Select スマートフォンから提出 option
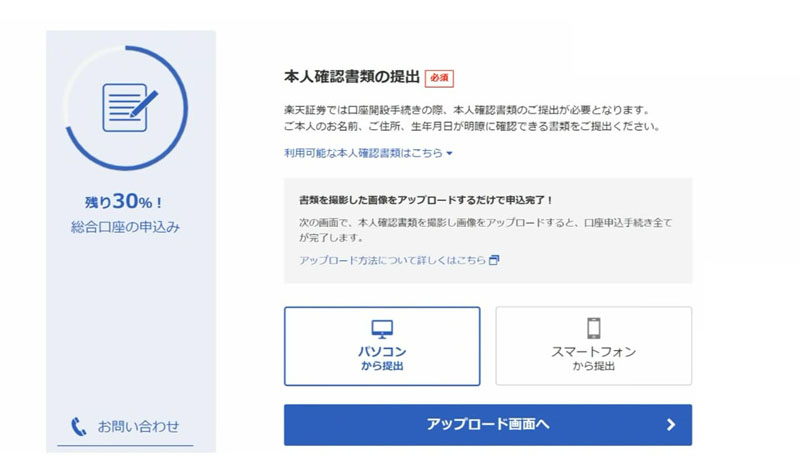 pyautogui.click(x=593, y=346)
